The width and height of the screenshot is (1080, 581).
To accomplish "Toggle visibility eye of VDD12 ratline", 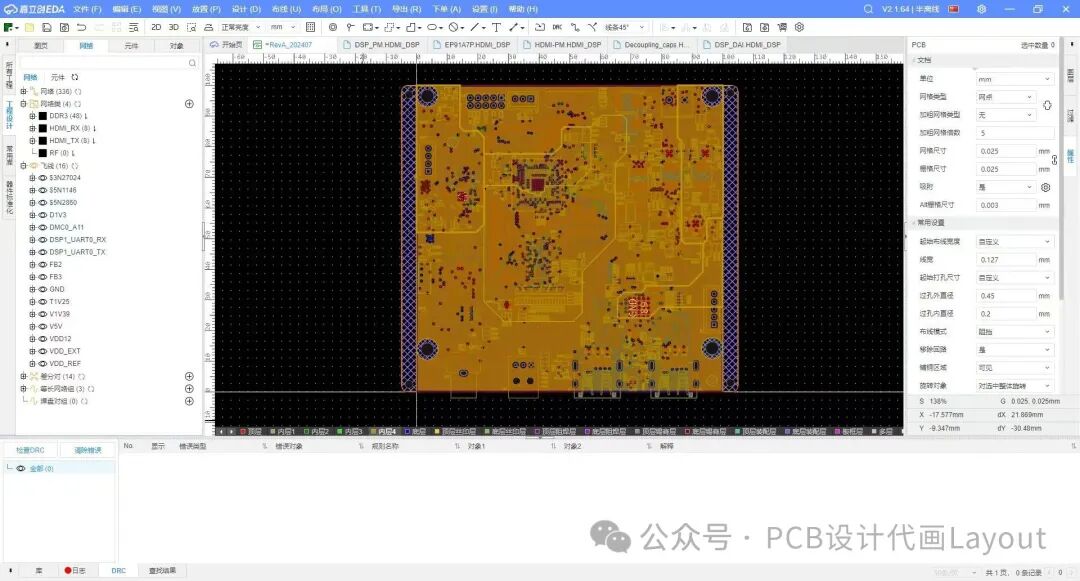I will [x=43, y=339].
